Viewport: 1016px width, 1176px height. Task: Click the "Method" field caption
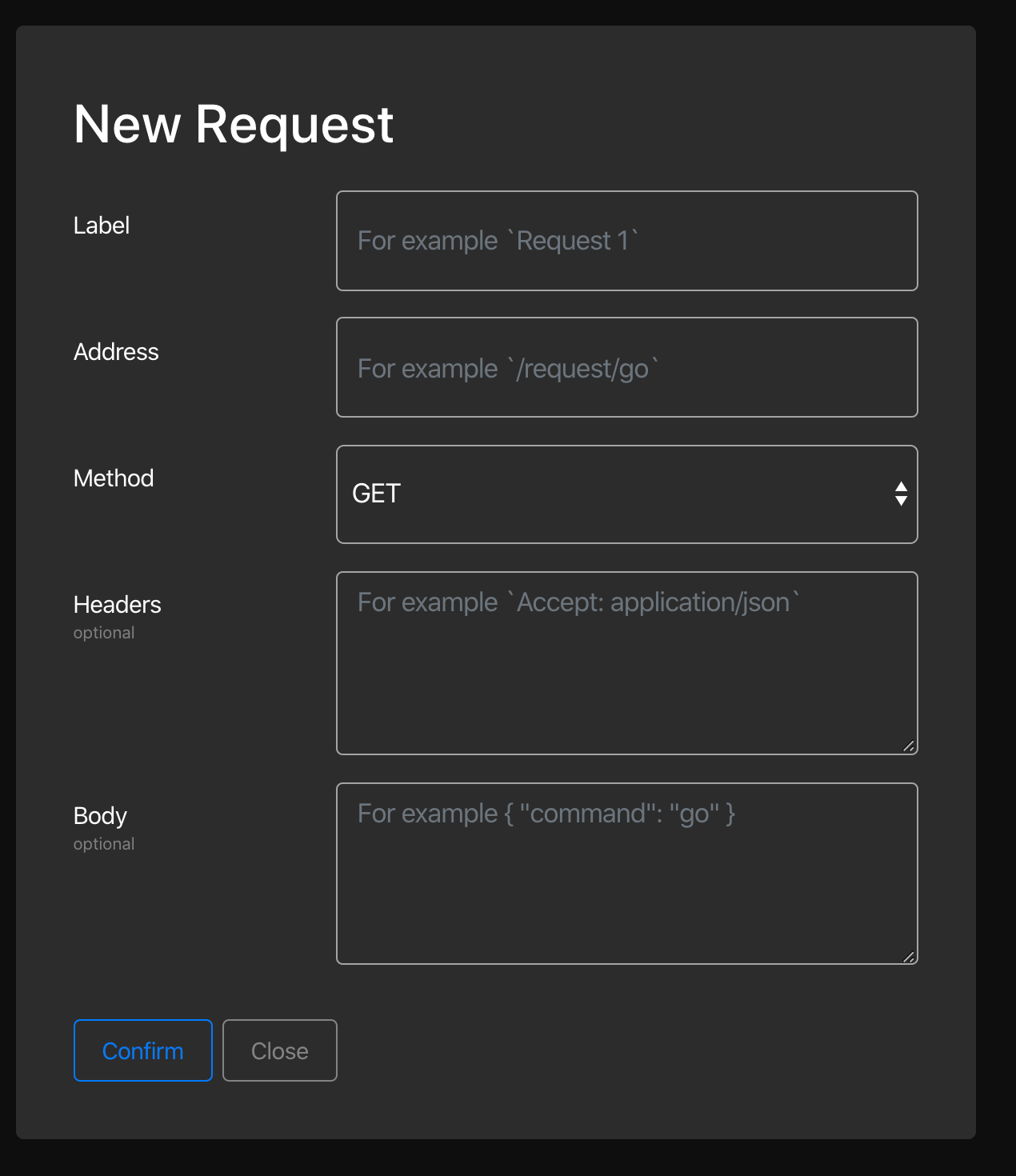point(114,478)
